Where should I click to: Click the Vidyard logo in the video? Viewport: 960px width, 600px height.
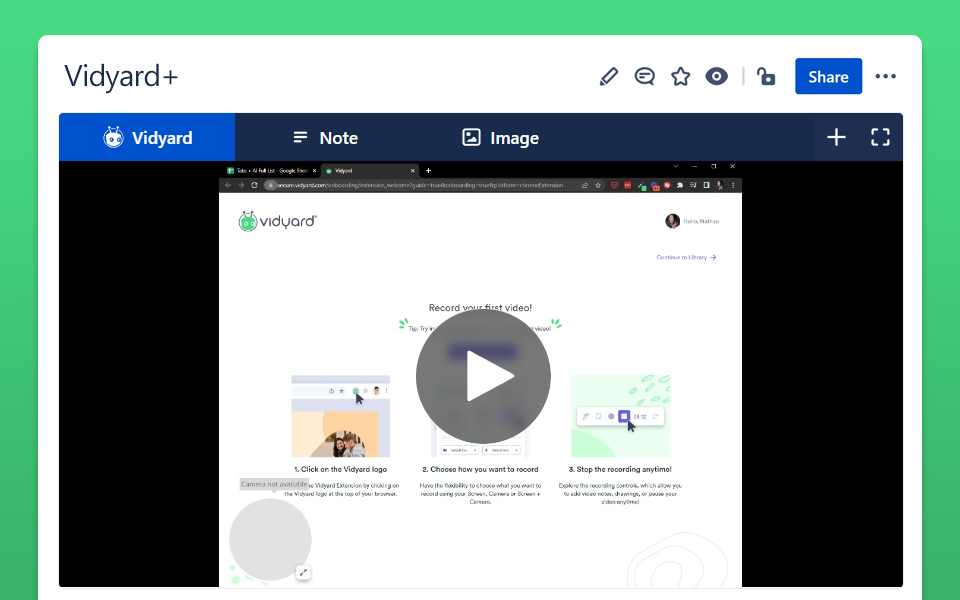click(277, 221)
